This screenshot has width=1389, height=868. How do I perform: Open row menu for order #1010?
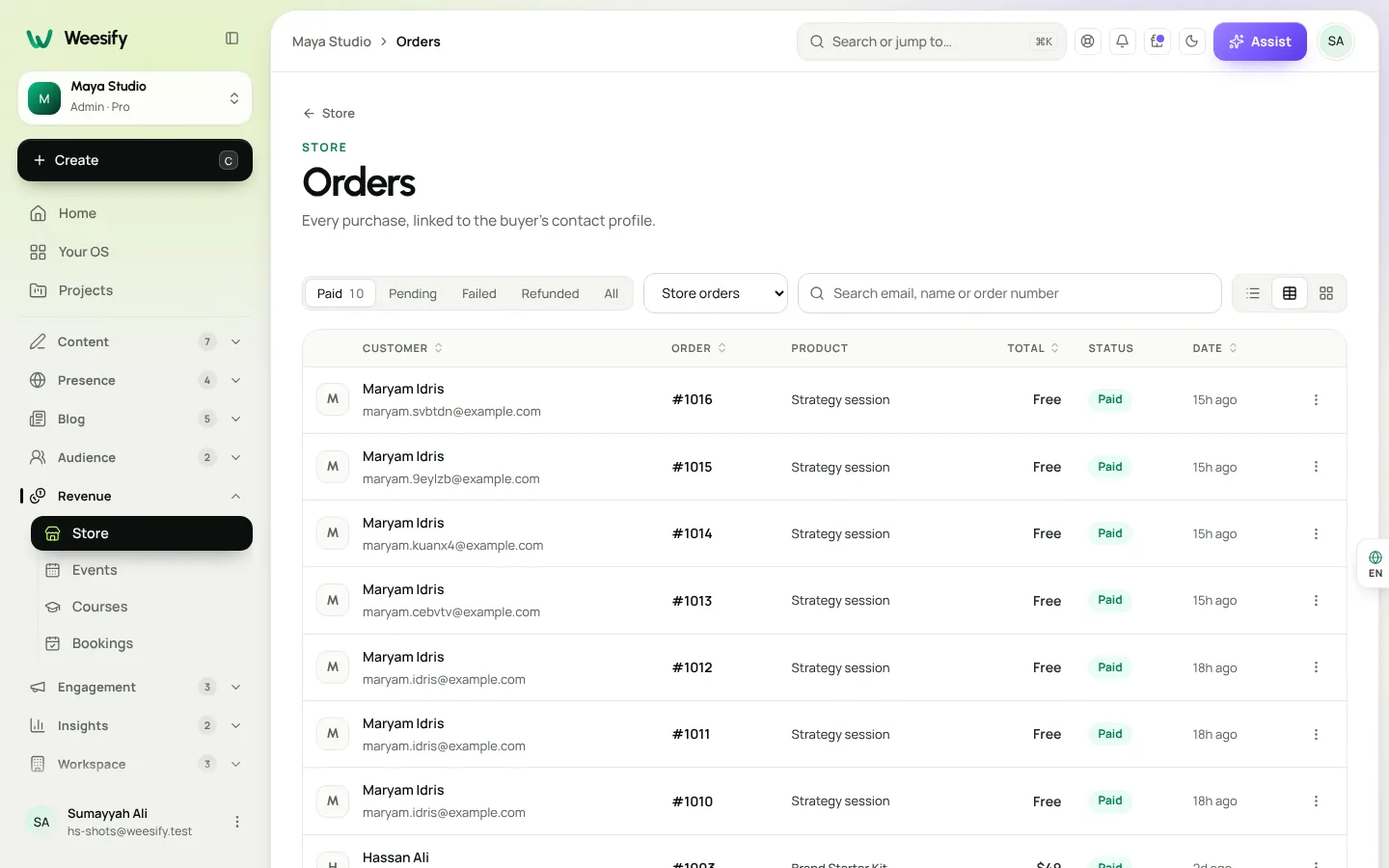[x=1316, y=801]
